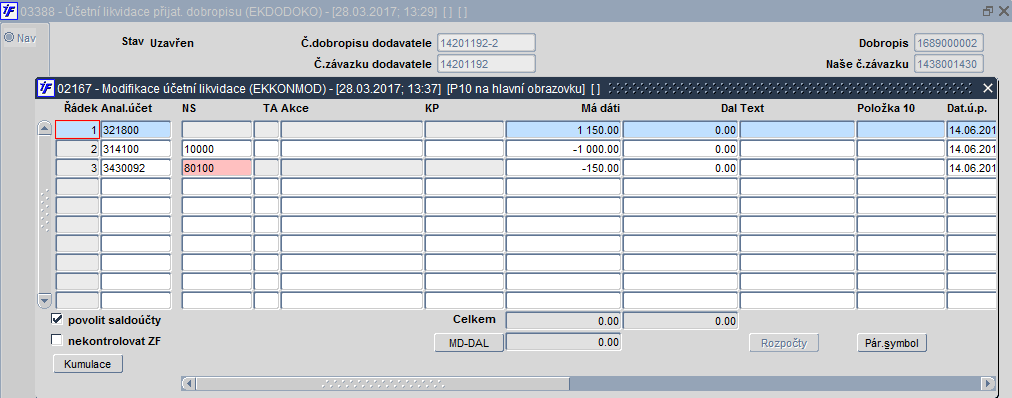This screenshot has height=398, width=1012.
Task: Click the Rozpočty button
Action: (x=784, y=343)
